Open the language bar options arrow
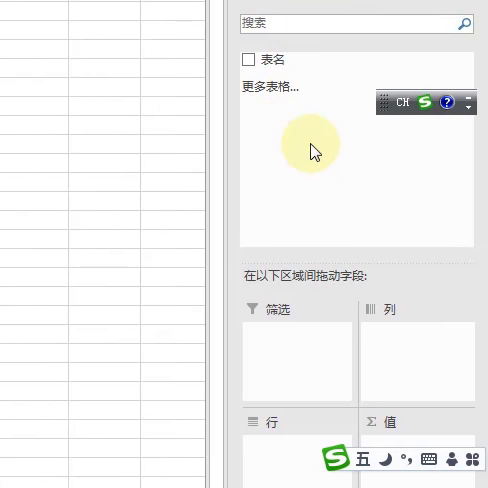This screenshot has height=488, width=488. point(468,107)
